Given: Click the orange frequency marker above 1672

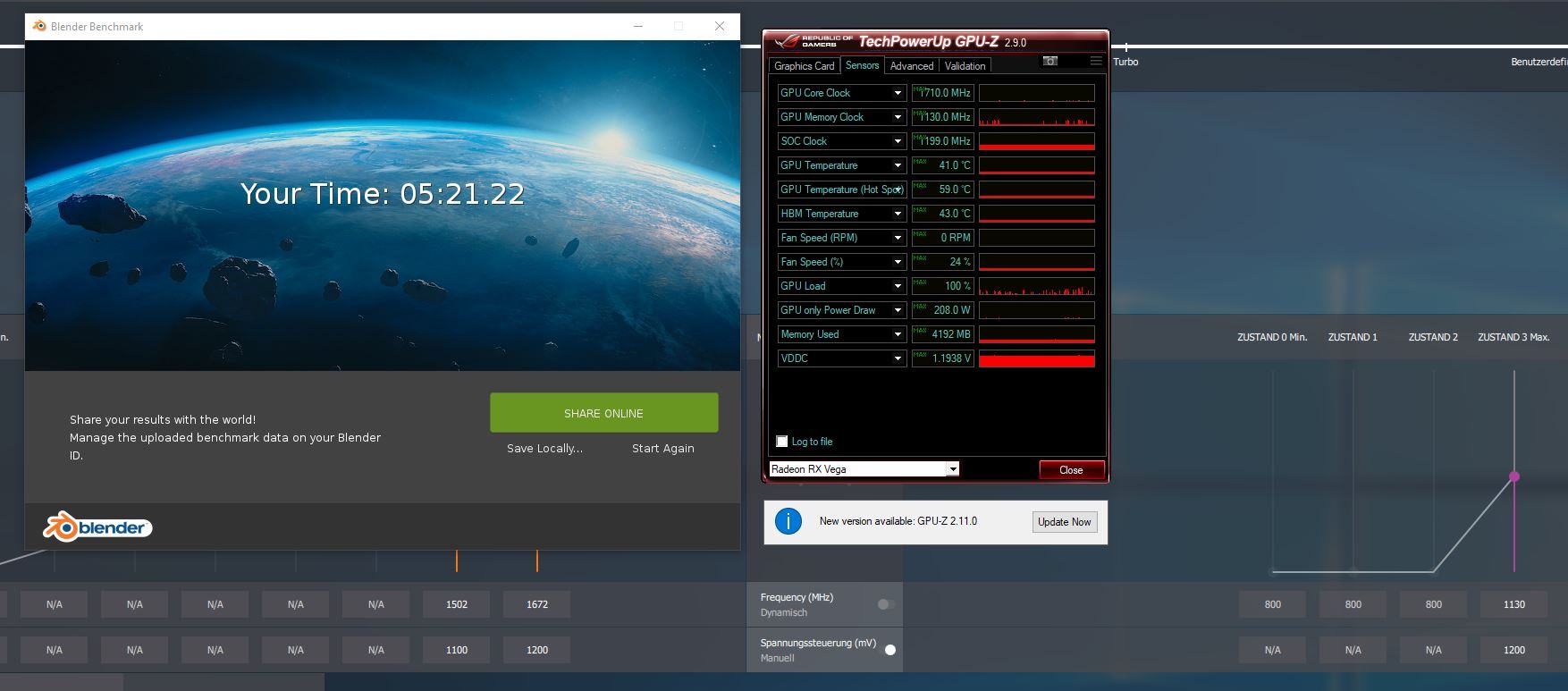Looking at the screenshot, I should click(537, 560).
